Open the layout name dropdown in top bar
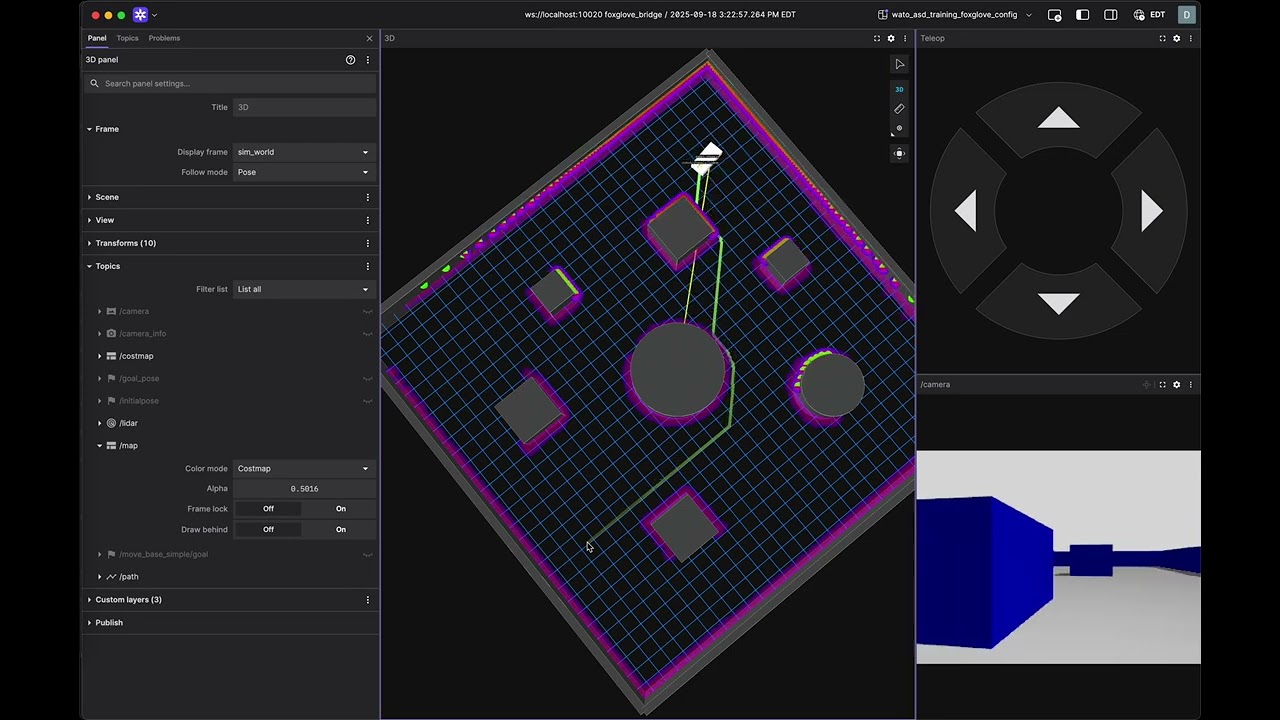 [954, 15]
